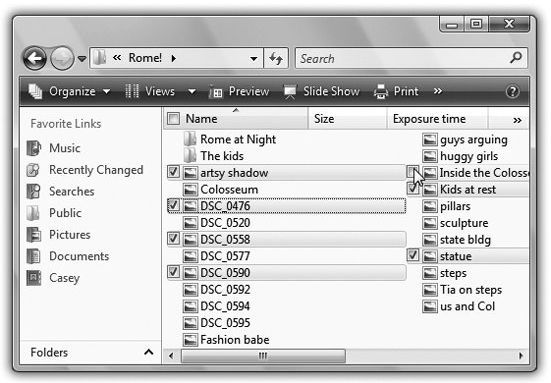Click the artsy shadow image icon
551x383 pixels.
pyautogui.click(x=190, y=173)
